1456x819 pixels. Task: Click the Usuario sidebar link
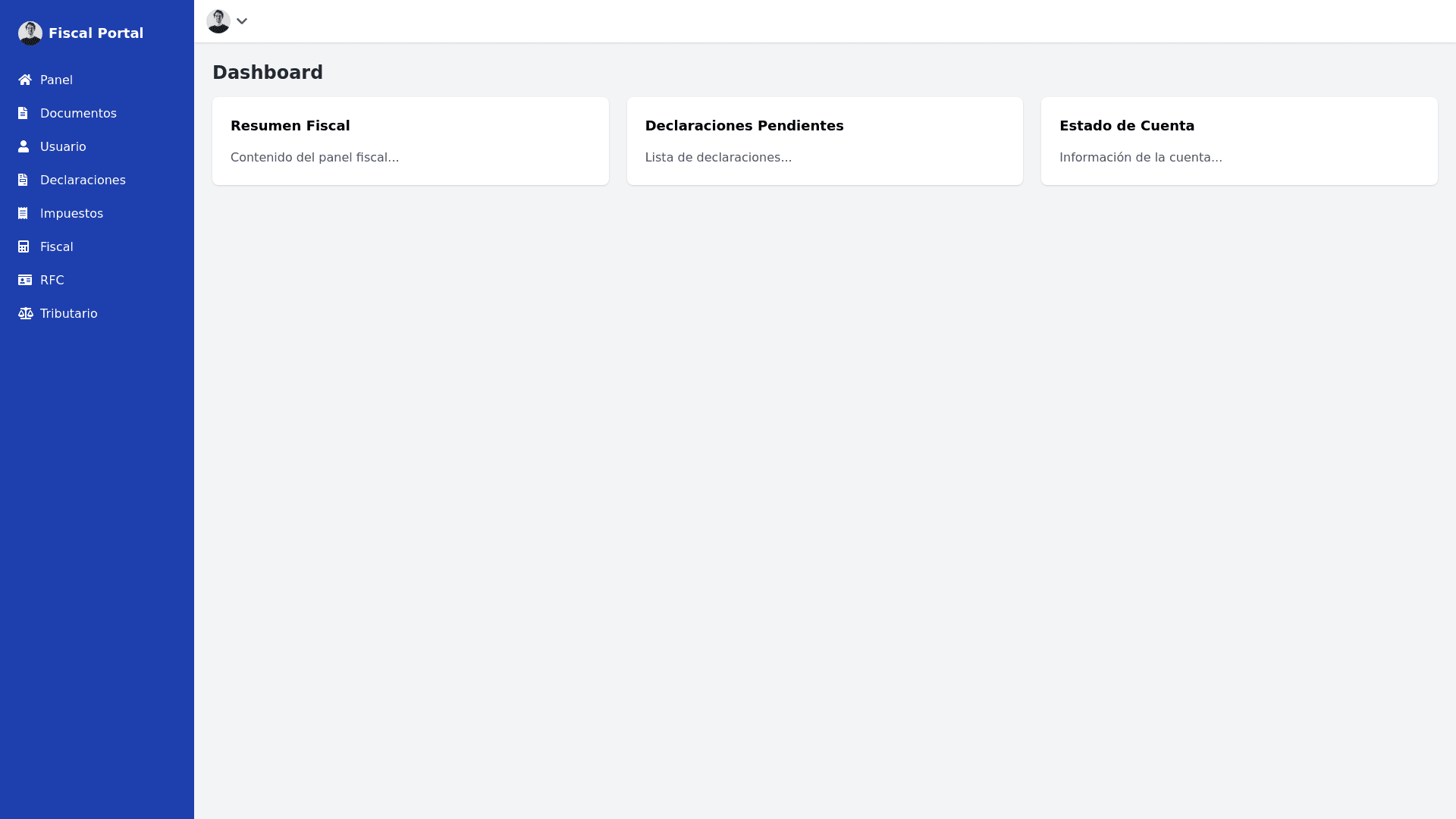(x=63, y=146)
